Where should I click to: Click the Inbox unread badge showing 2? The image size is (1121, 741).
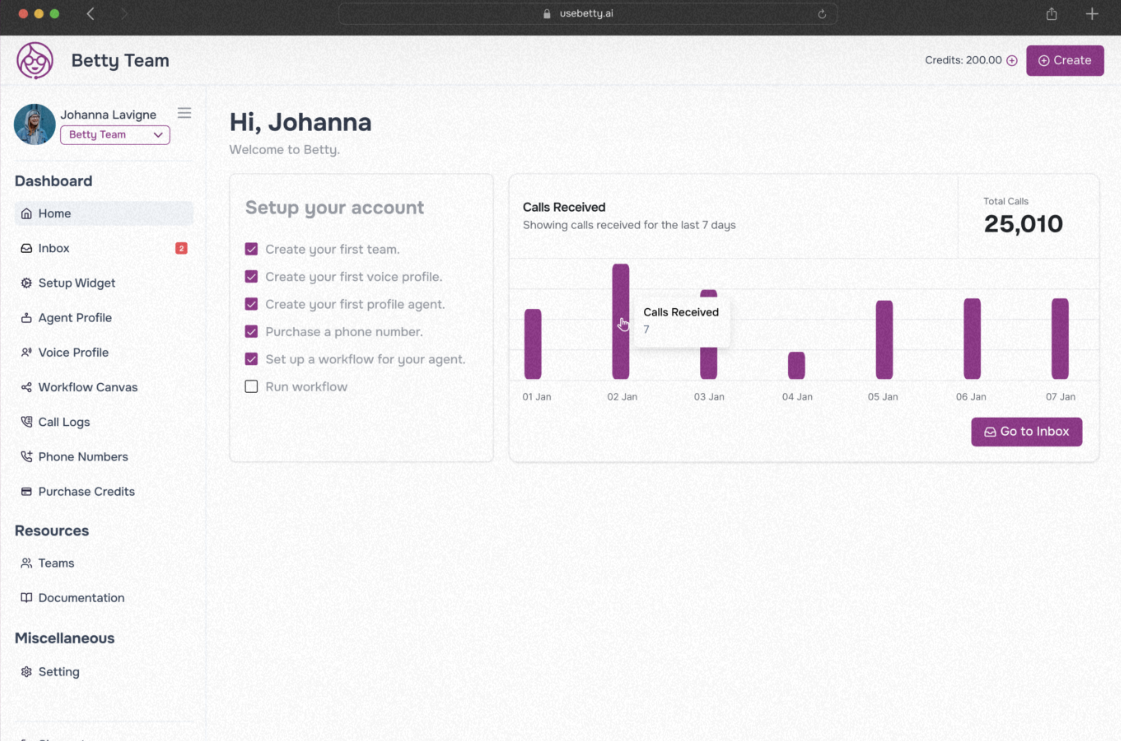click(x=181, y=248)
